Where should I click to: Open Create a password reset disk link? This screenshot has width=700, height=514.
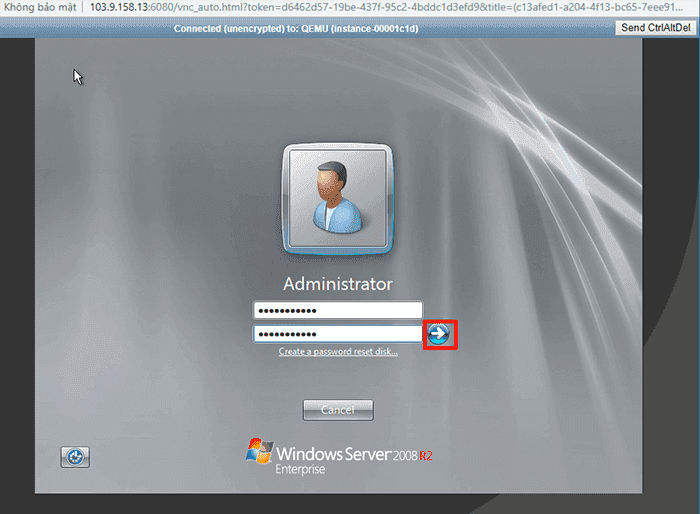pyautogui.click(x=338, y=351)
